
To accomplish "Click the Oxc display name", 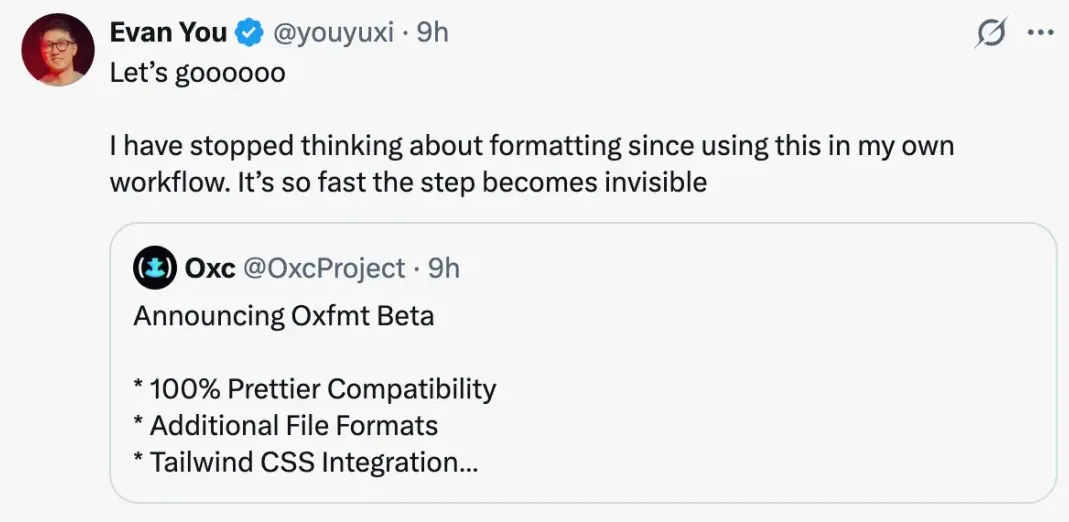I will [x=210, y=268].
